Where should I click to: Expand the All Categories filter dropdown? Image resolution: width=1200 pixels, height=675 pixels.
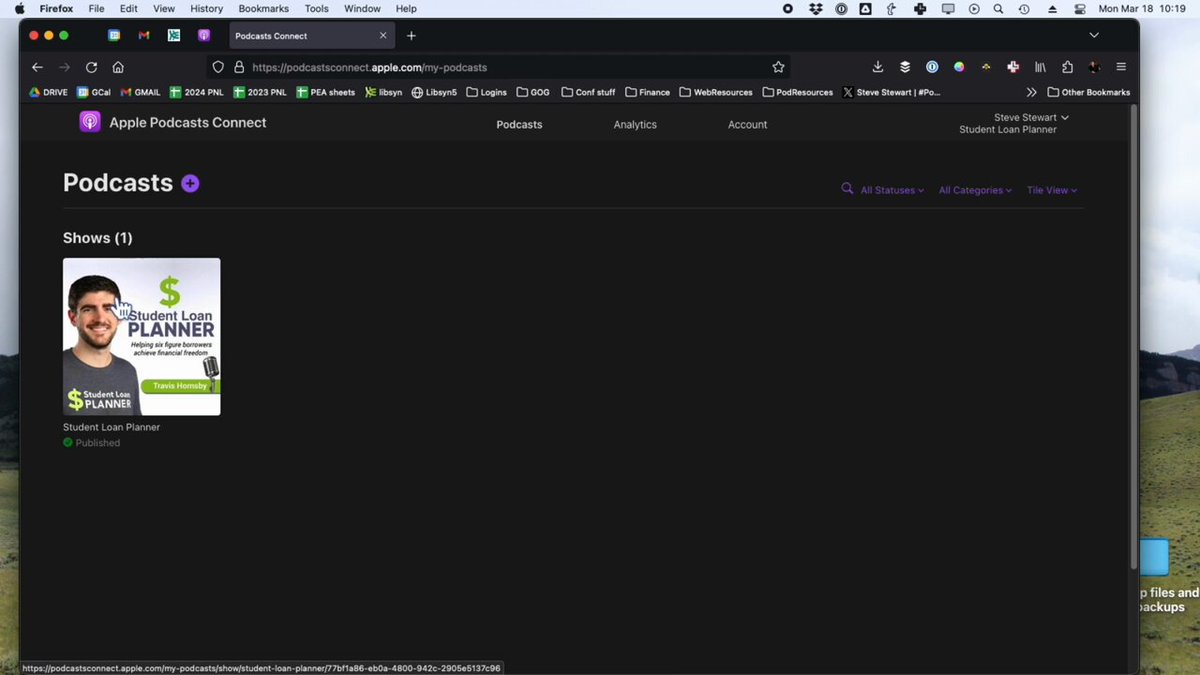click(x=975, y=190)
